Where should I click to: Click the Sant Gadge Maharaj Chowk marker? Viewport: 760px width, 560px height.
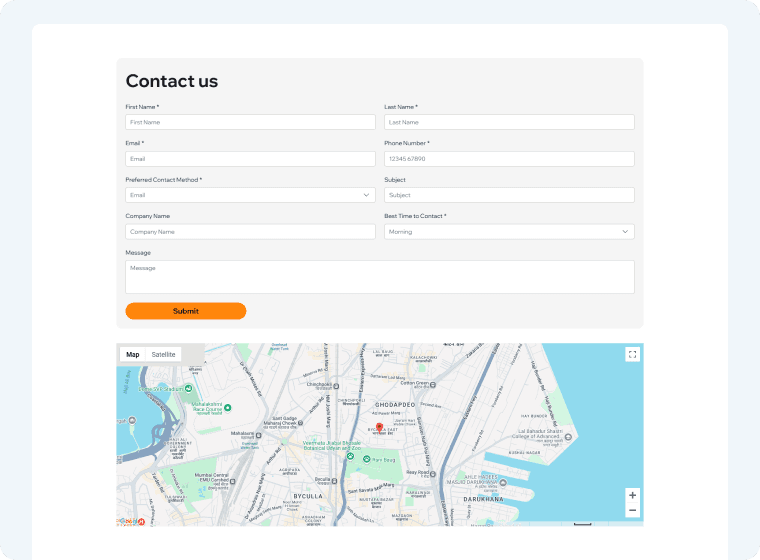300,423
